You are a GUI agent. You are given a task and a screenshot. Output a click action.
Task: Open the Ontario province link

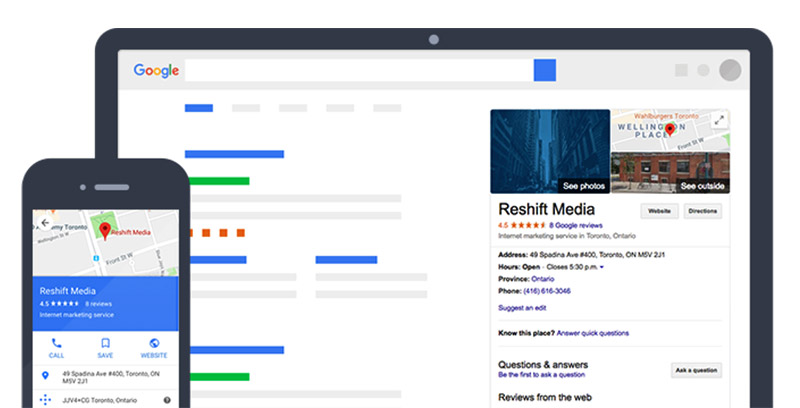click(542, 279)
